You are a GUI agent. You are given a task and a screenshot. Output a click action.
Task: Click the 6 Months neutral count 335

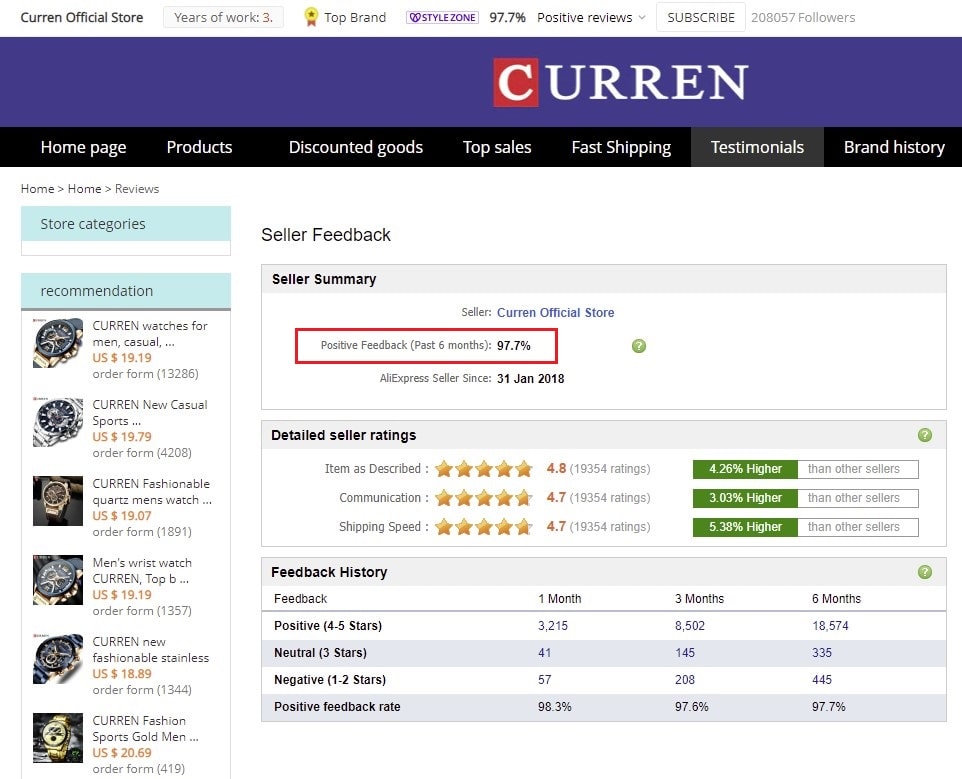point(822,653)
